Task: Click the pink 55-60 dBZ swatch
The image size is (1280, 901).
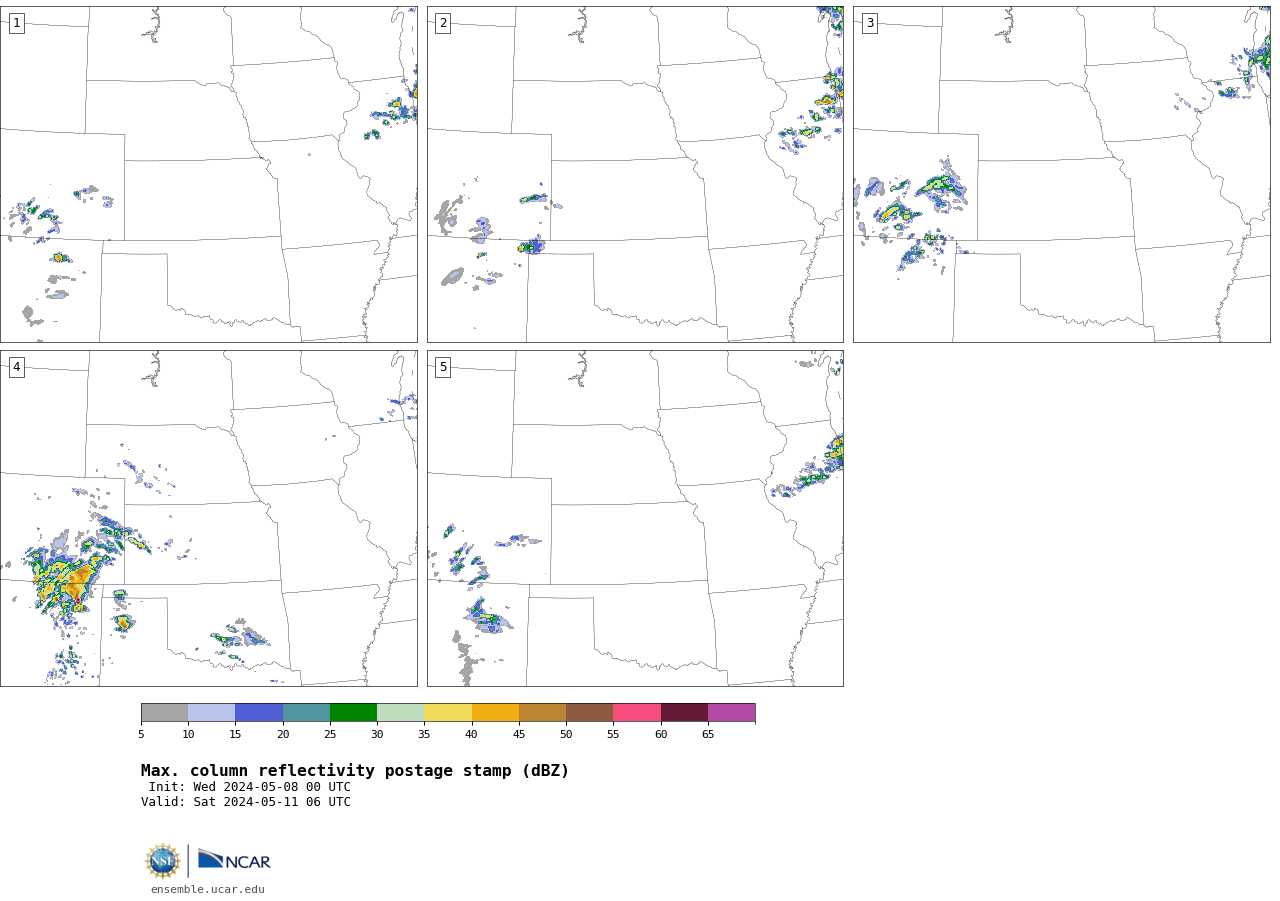Action: coord(637,713)
